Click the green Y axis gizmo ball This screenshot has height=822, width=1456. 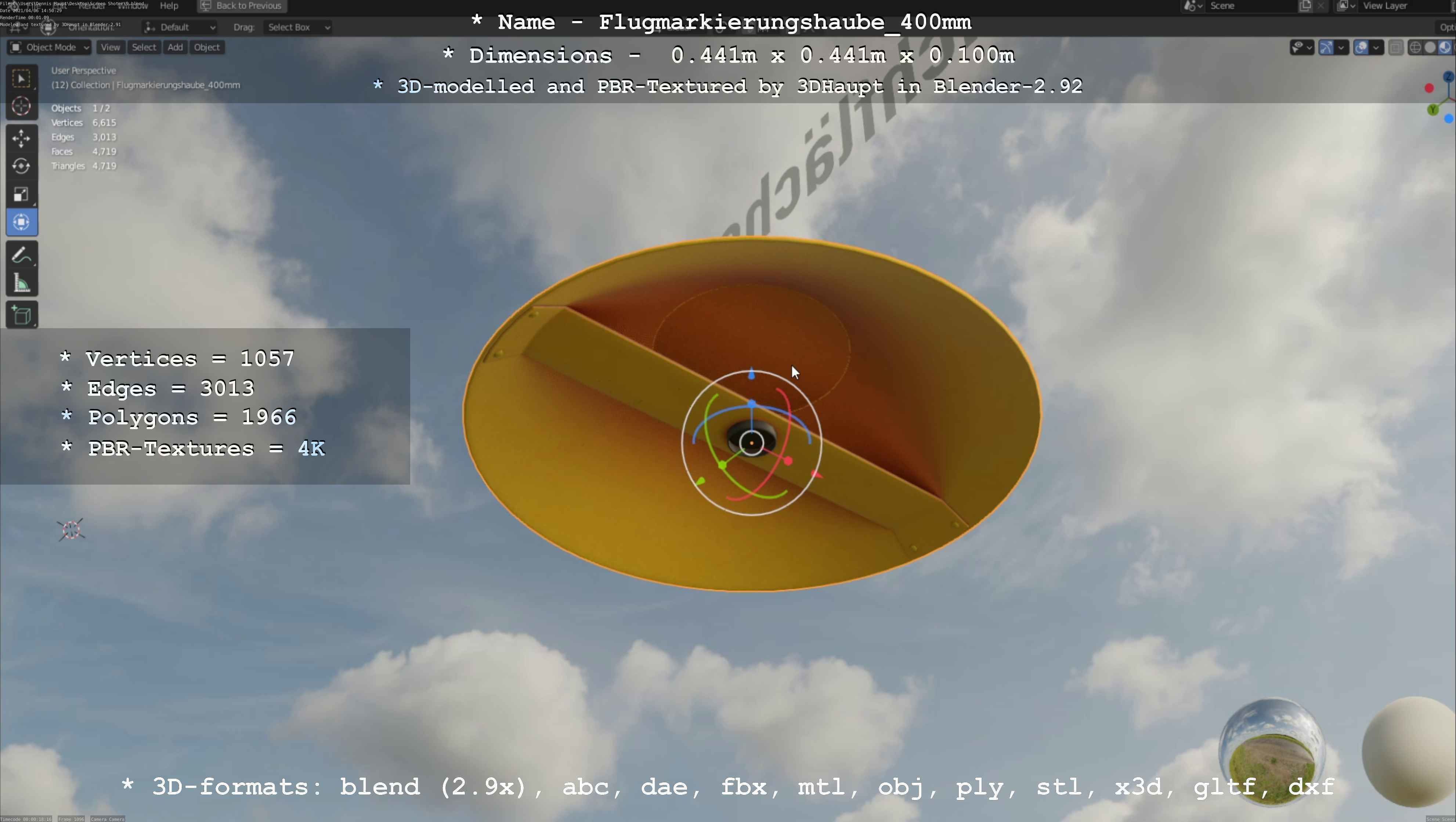pyautogui.click(x=1432, y=110)
